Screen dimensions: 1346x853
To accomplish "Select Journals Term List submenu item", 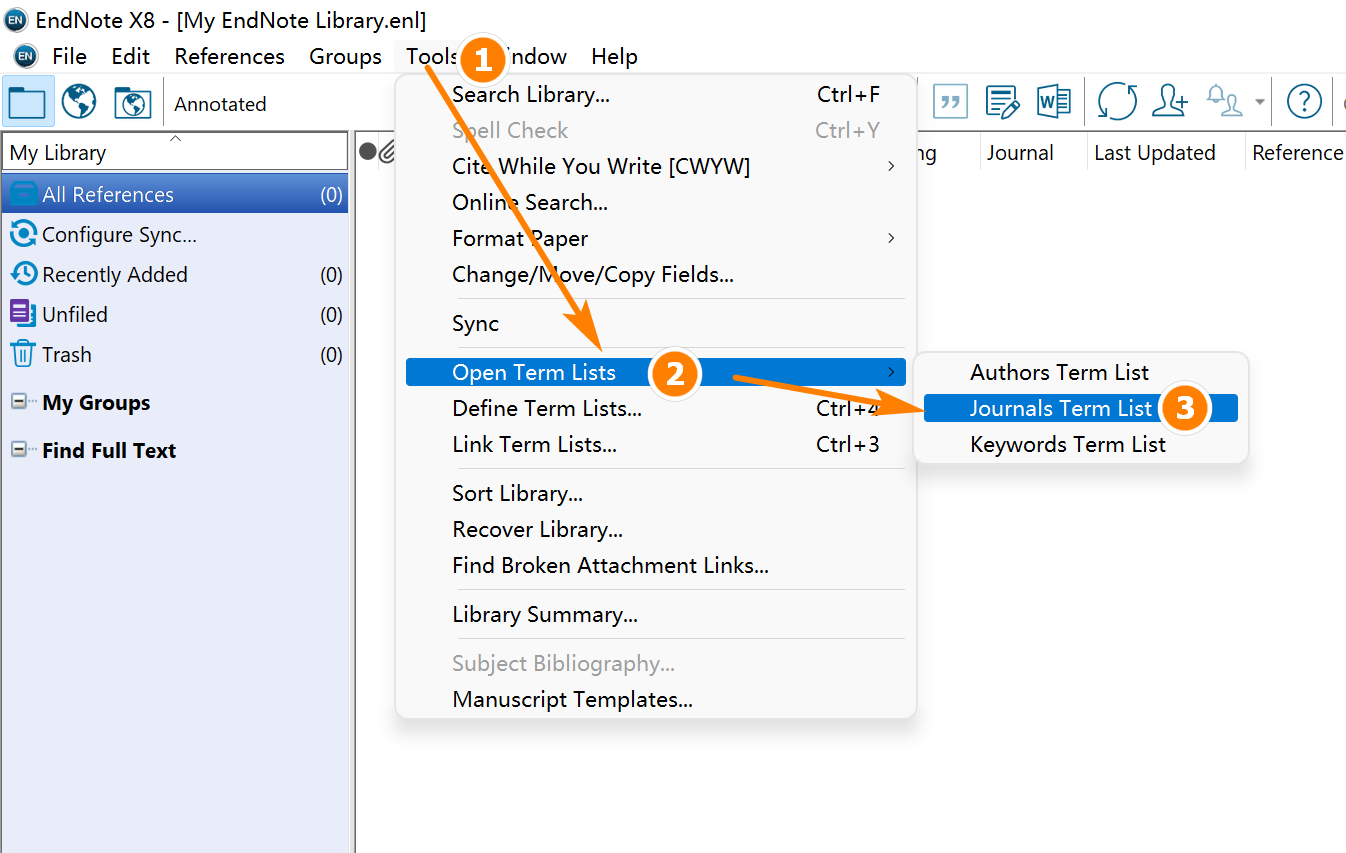I will pyautogui.click(x=1081, y=408).
